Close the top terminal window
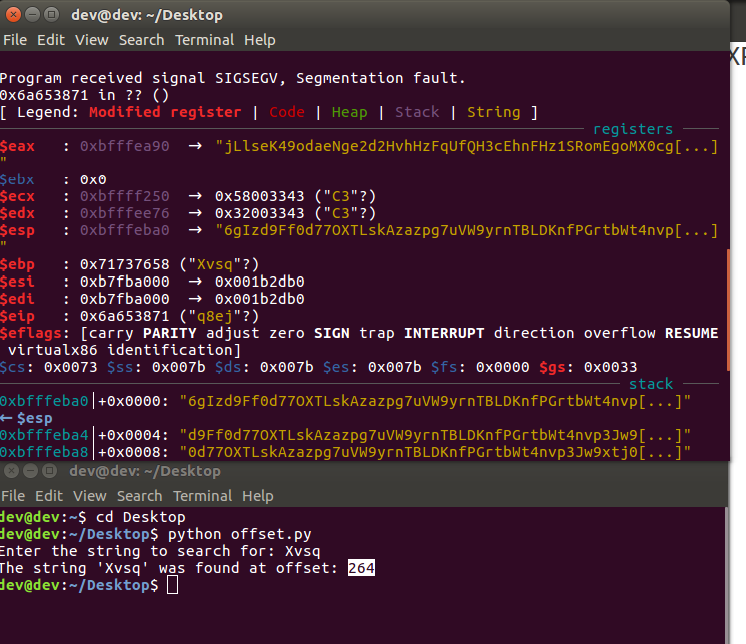 coord(13,15)
